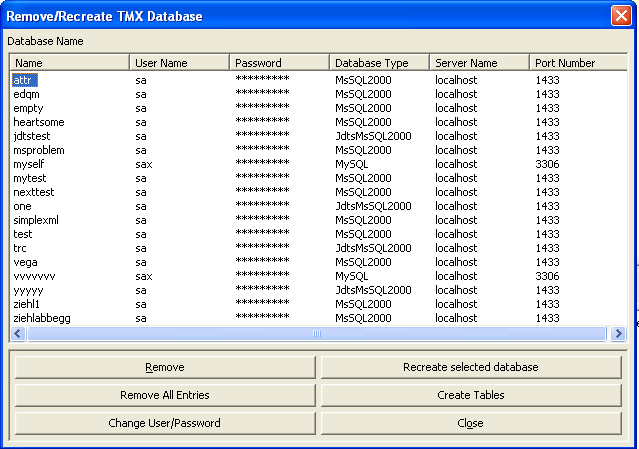Viewport: 639px width, 449px height.
Task: Click the horizontal scrollbar thumb
Action: tap(317, 334)
